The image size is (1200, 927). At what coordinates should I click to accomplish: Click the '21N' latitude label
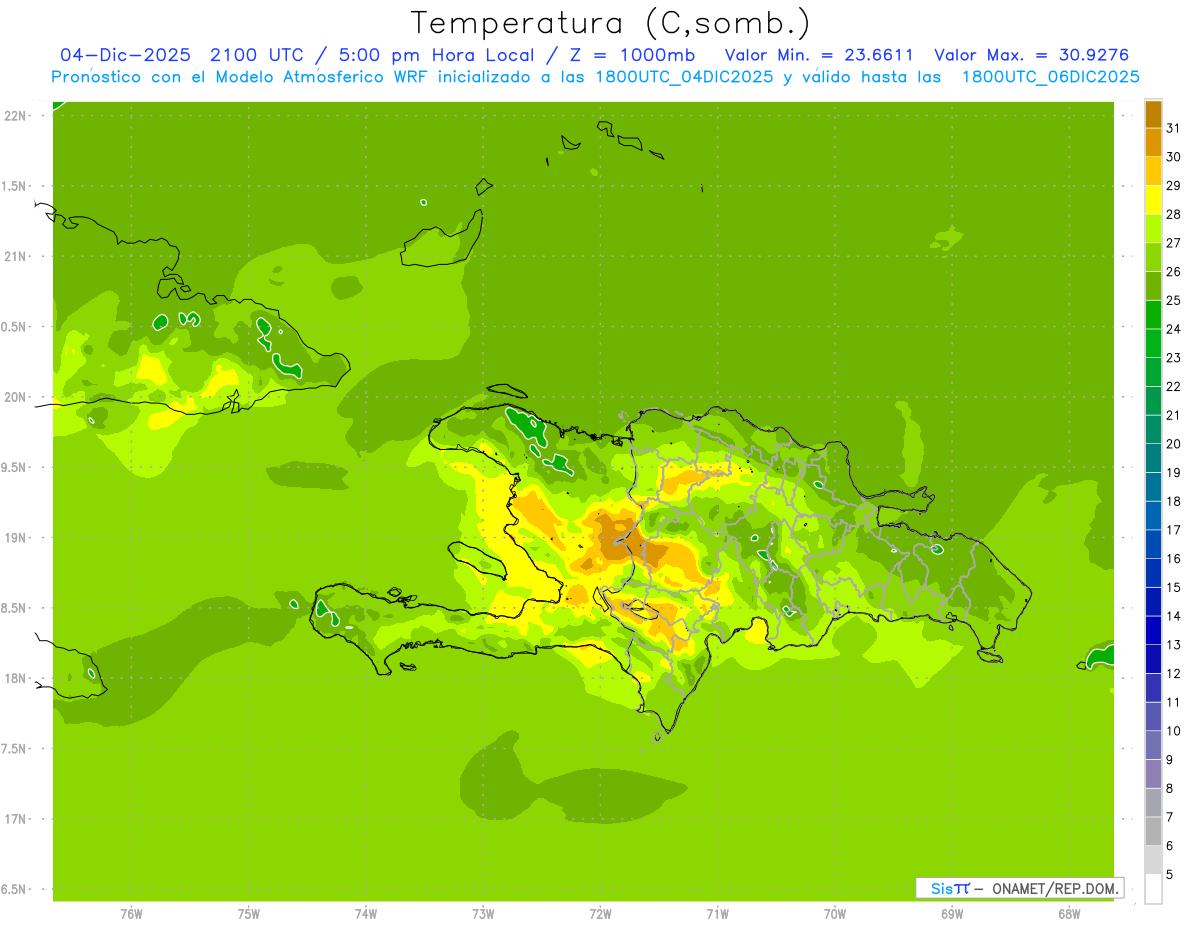(15, 257)
